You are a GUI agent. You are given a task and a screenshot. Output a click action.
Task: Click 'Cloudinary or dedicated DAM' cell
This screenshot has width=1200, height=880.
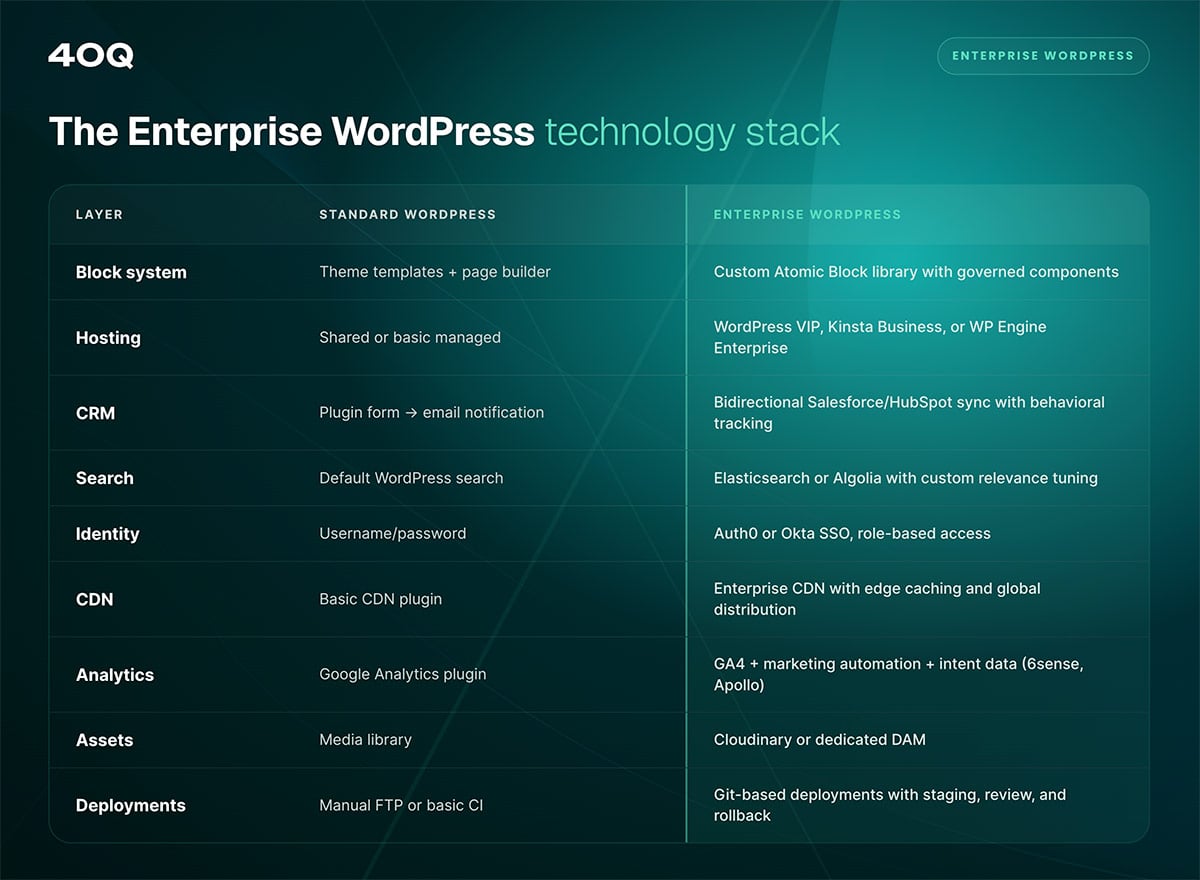[819, 740]
